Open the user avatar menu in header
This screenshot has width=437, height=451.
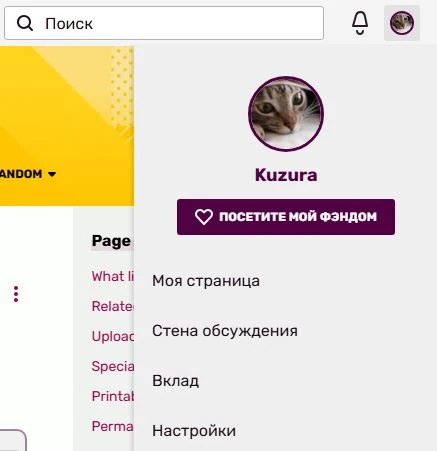tap(402, 23)
